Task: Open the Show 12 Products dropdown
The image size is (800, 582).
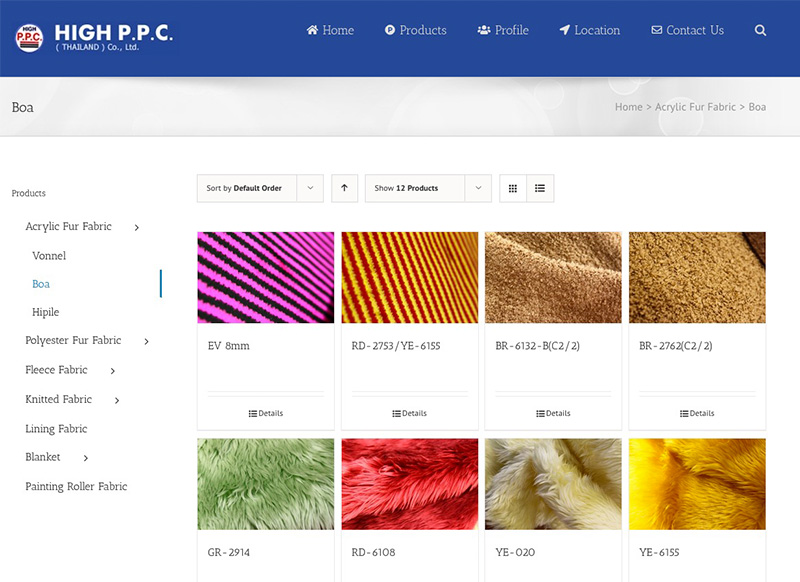Action: pos(427,188)
